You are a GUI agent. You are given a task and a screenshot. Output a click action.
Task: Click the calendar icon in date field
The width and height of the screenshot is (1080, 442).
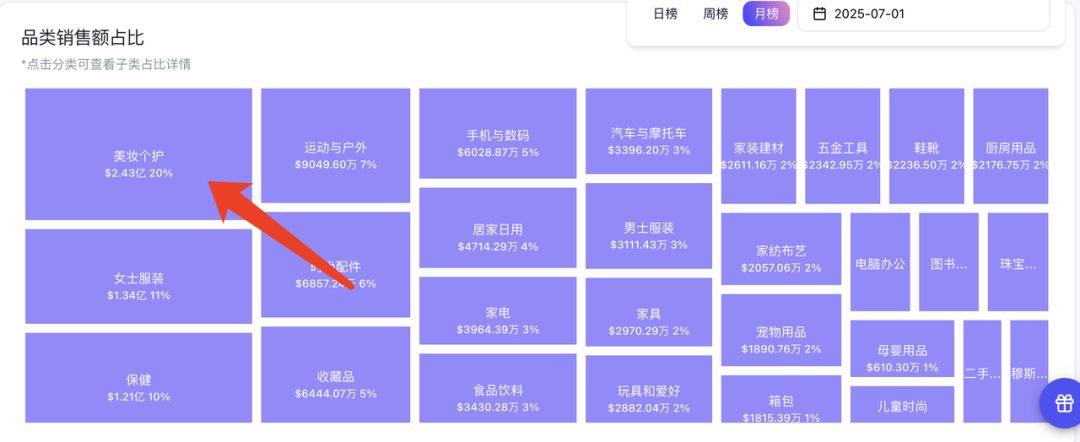[820, 14]
